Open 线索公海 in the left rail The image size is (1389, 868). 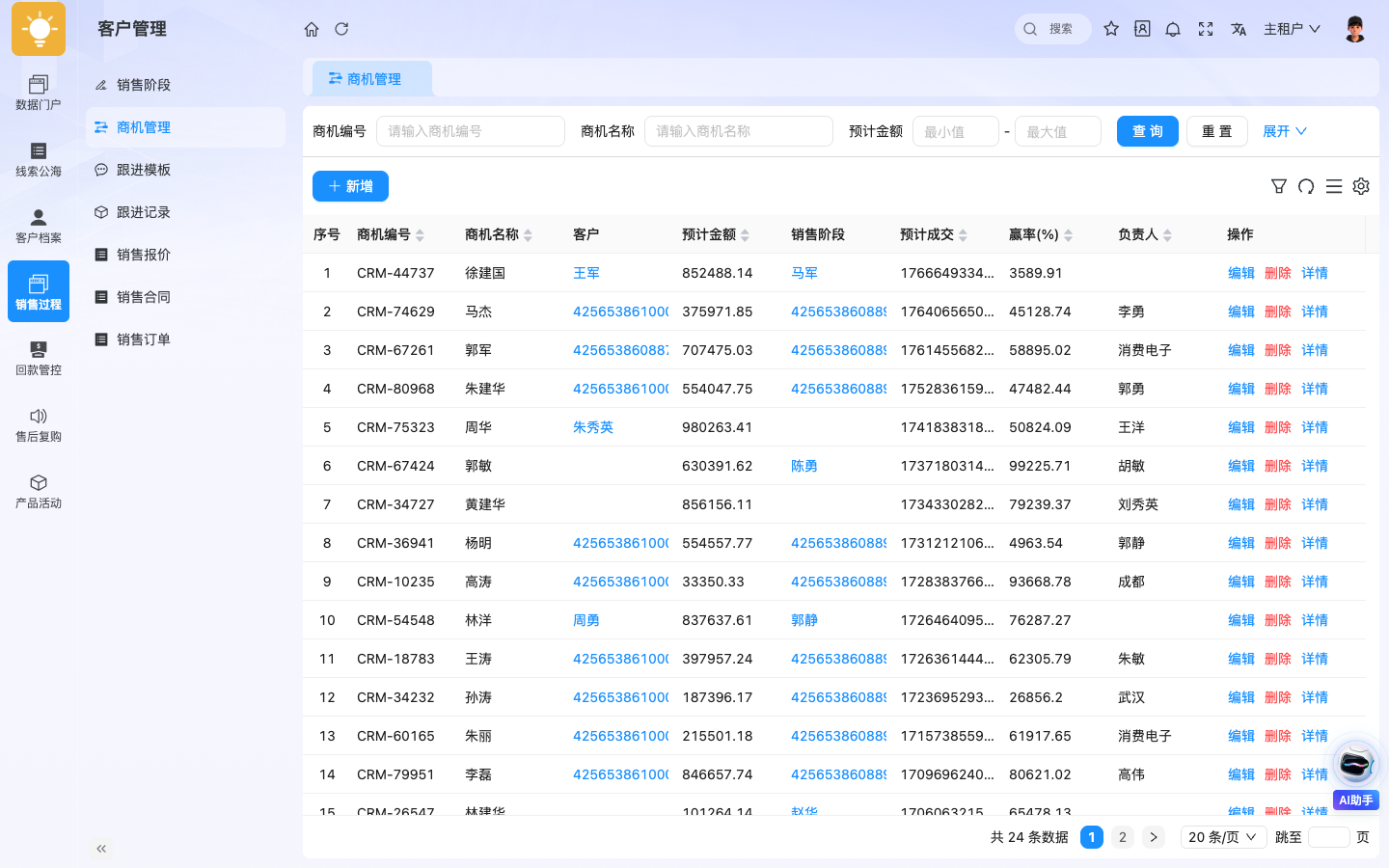pyautogui.click(x=39, y=159)
